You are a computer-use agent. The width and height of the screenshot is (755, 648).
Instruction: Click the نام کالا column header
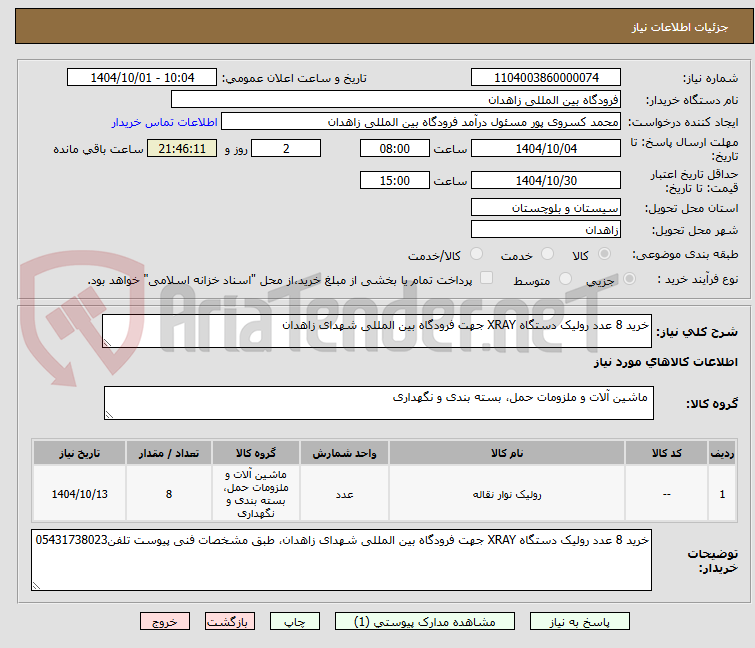(507, 453)
